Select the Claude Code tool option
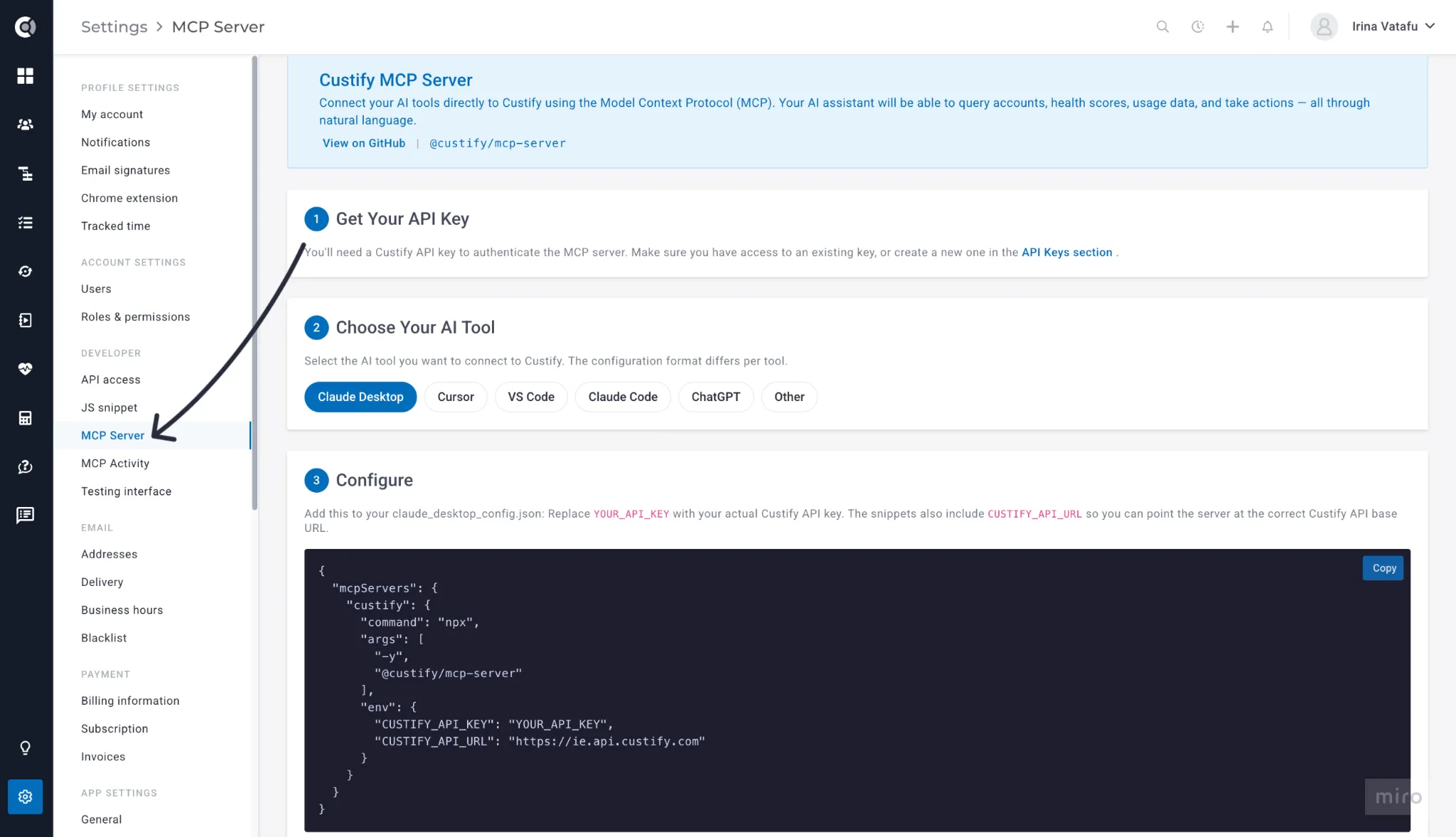This screenshot has height=837, width=1456. coord(623,397)
